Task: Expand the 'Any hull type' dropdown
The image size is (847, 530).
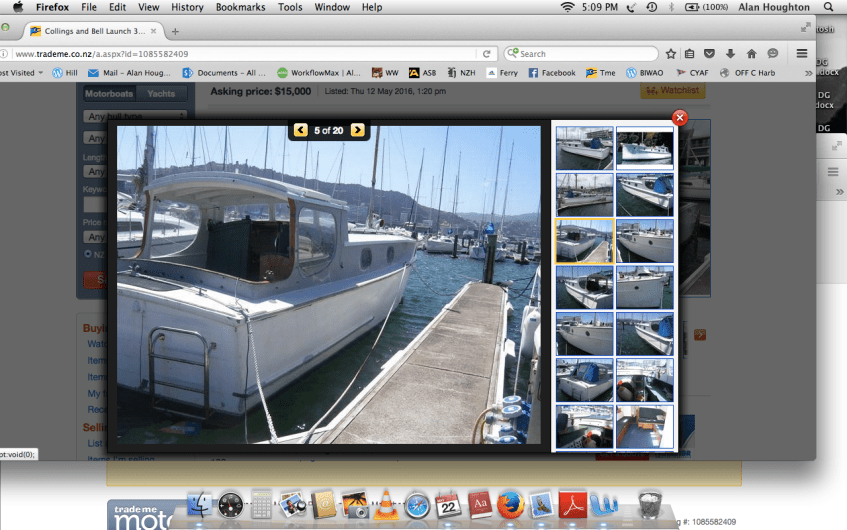Action: tap(134, 117)
